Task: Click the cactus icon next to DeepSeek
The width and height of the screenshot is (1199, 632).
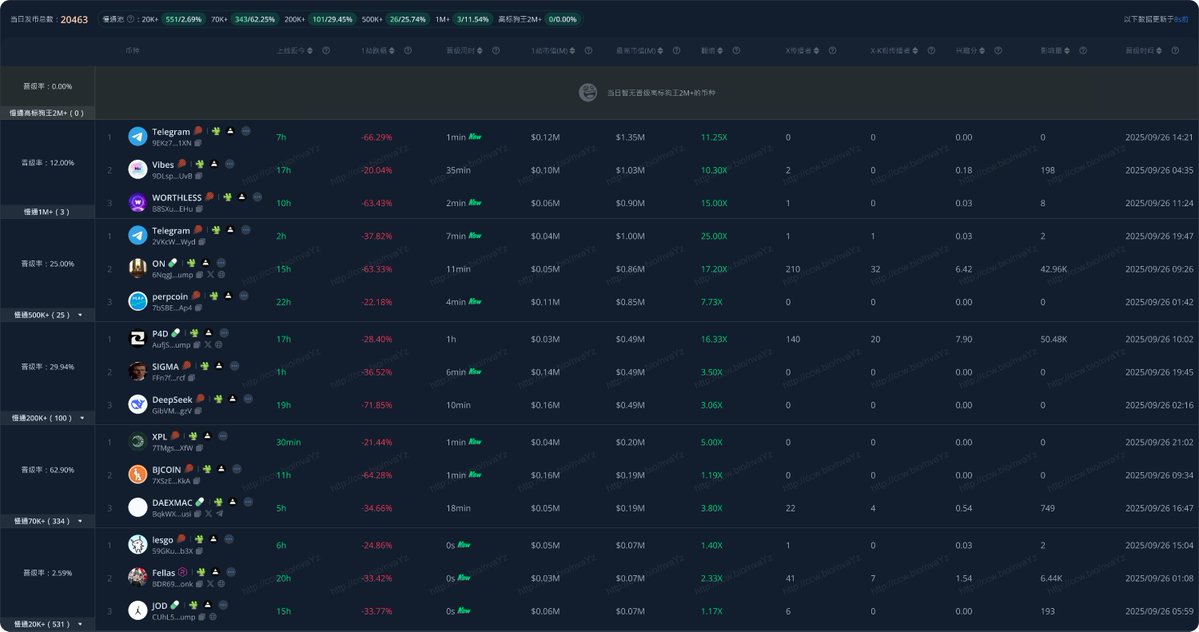Action: 218,398
